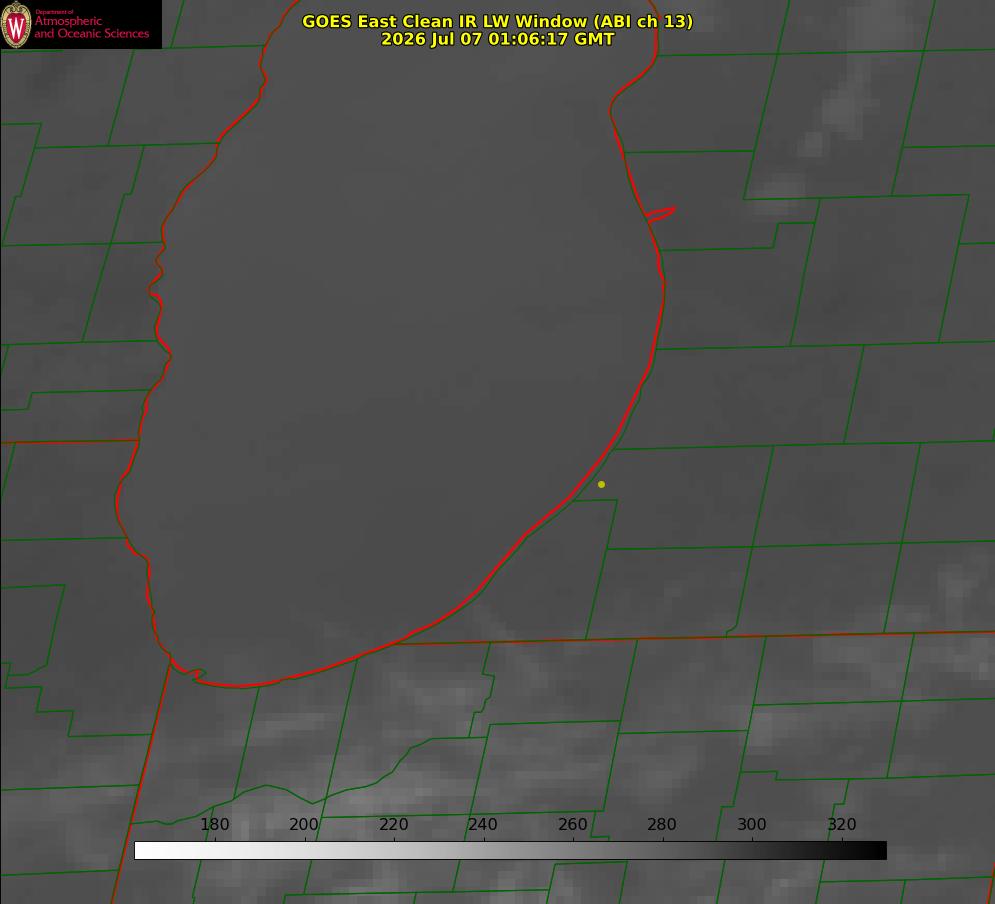995x904 pixels.
Task: Select the 320 colorbar tick label
Action: click(842, 824)
